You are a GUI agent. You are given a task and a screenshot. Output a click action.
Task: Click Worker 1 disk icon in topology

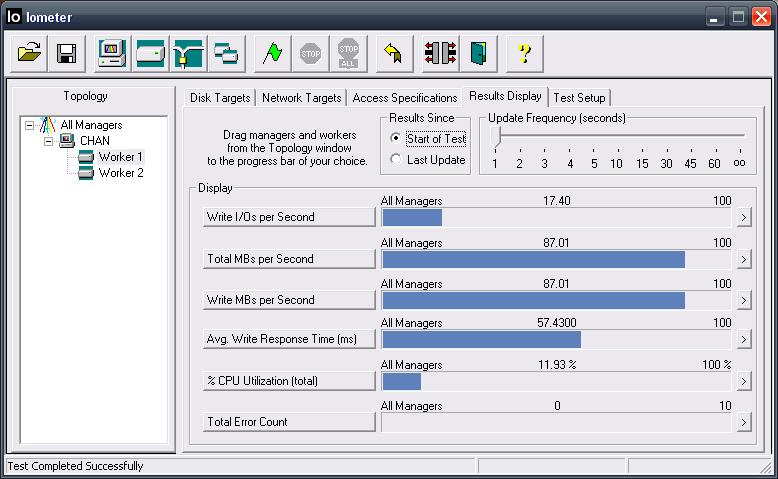click(86, 157)
